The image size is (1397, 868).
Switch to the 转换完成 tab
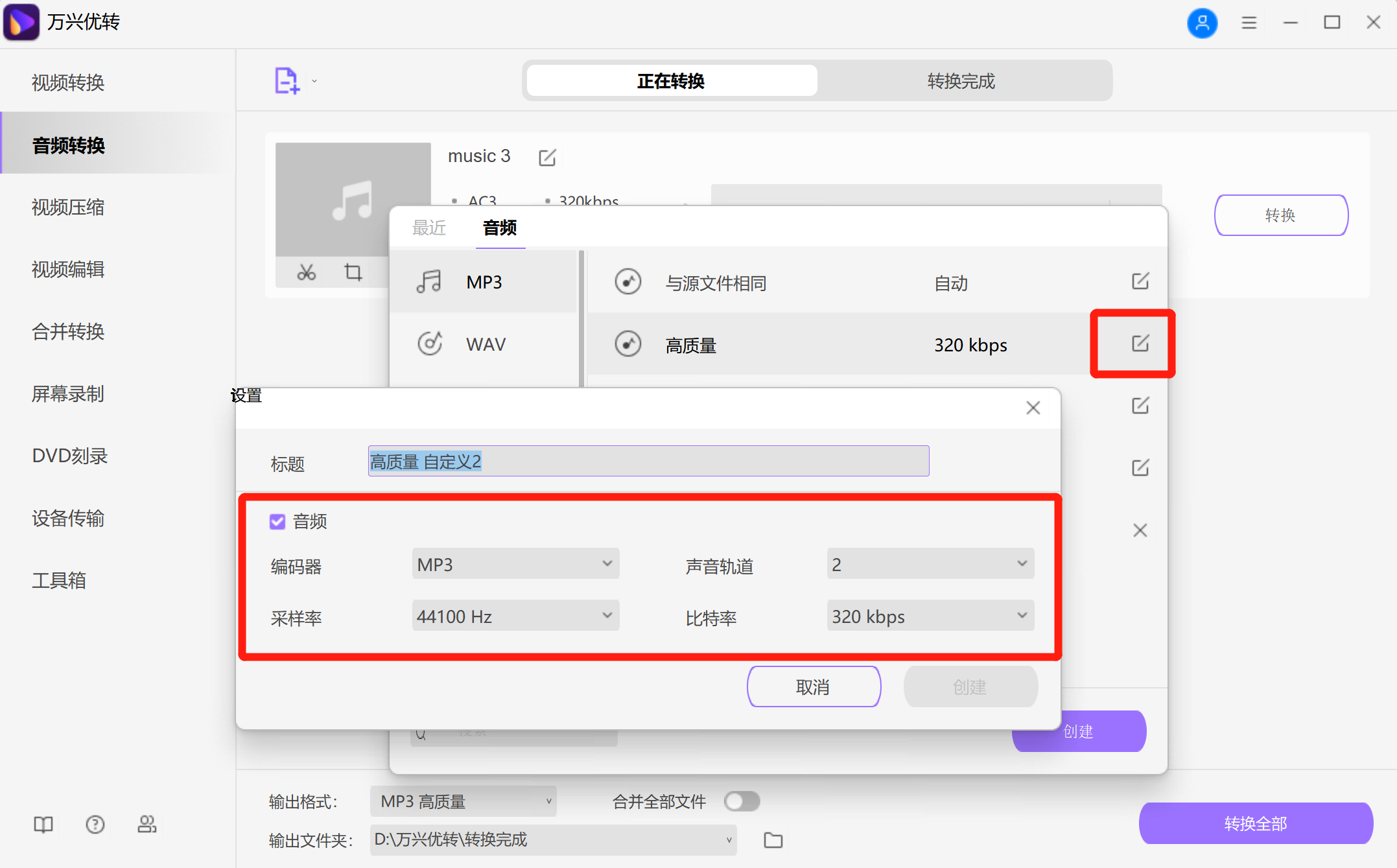(960, 80)
